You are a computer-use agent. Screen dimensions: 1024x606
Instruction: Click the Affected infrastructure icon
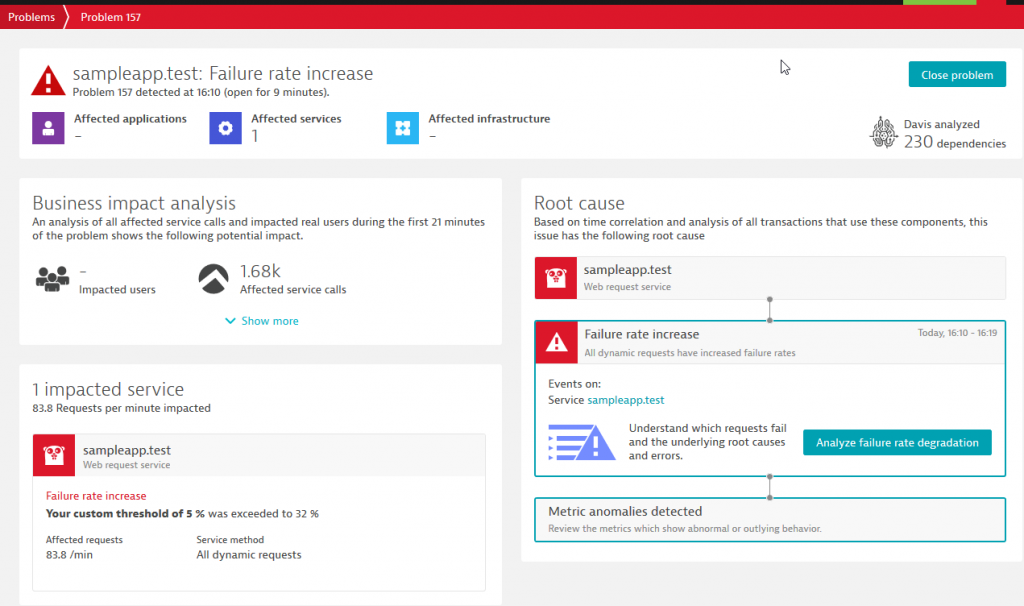pos(403,128)
